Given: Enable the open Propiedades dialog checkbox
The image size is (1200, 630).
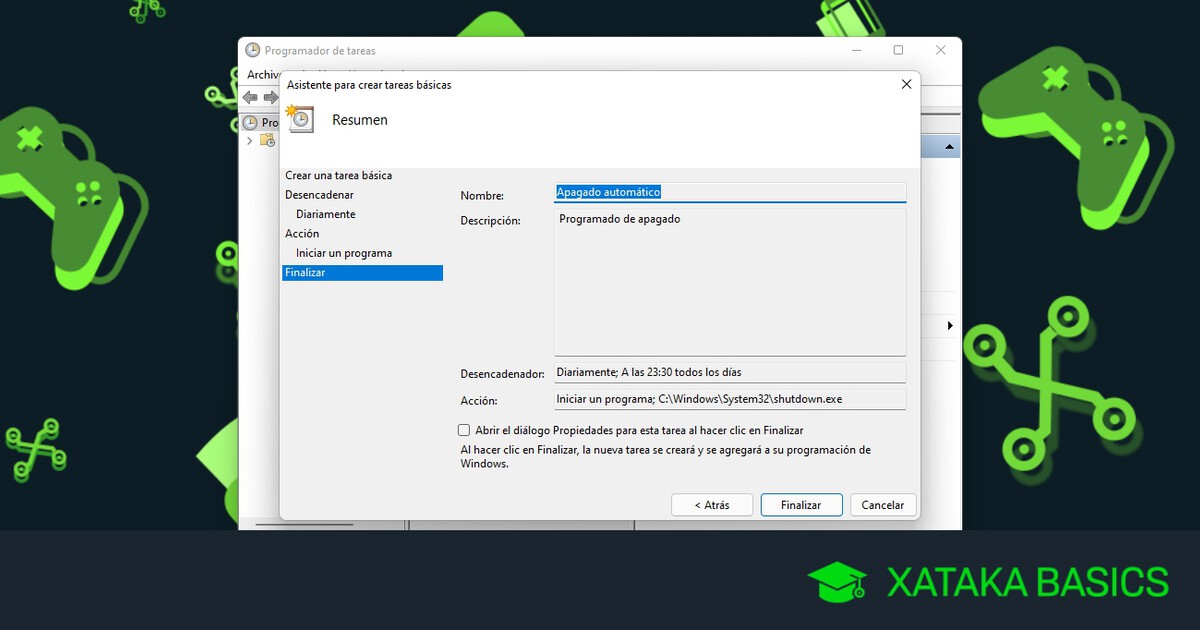Looking at the screenshot, I should 464,430.
